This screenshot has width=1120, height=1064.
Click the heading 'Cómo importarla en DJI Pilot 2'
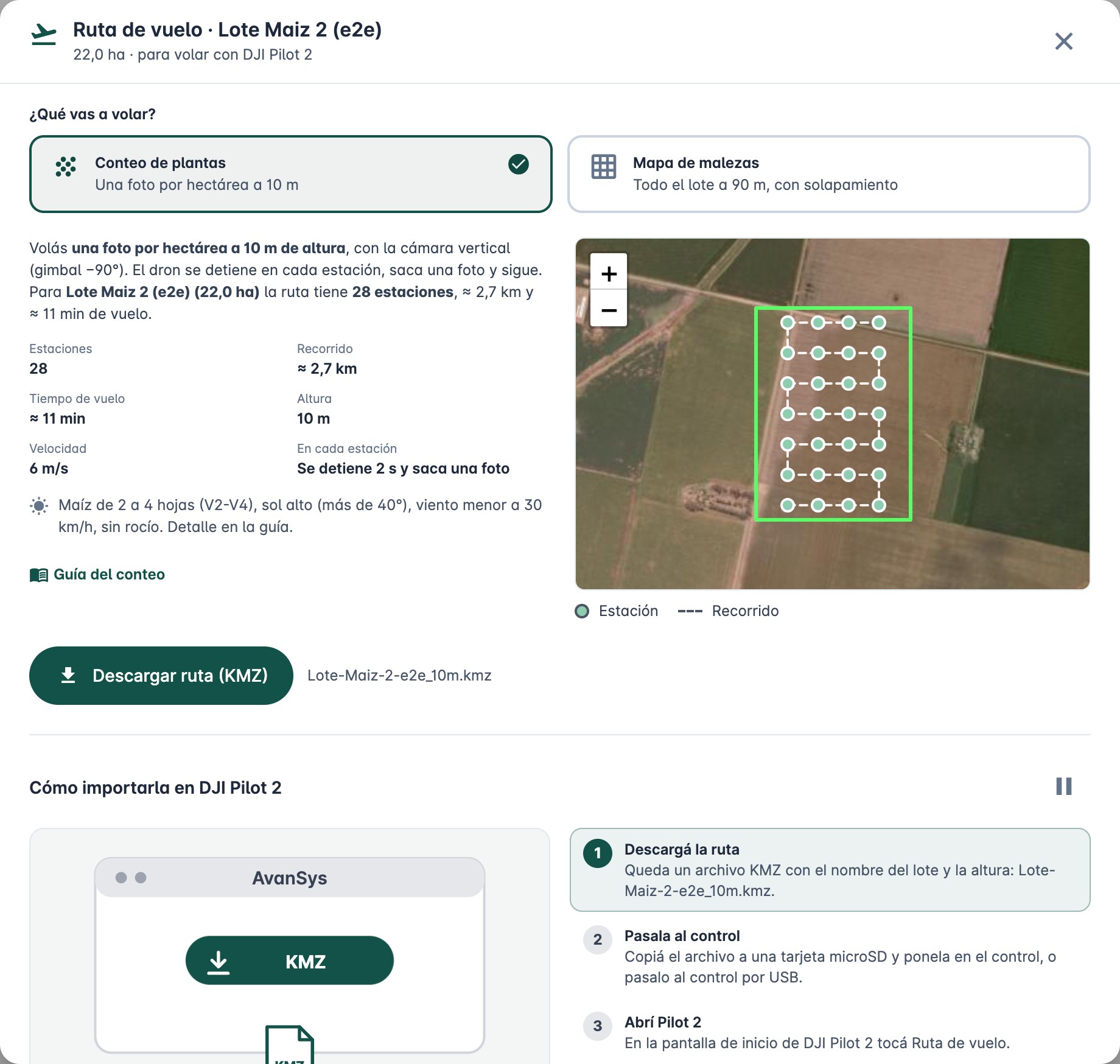[x=155, y=788]
